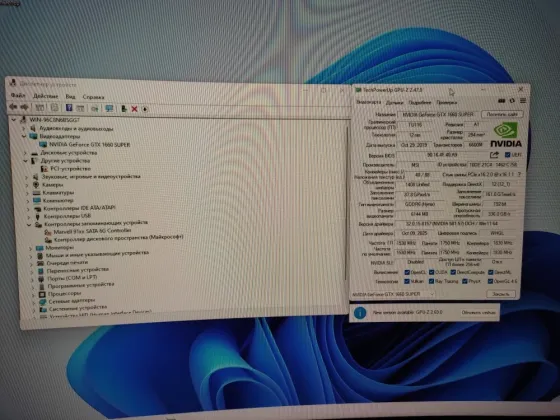The width and height of the screenshot is (560, 420).
Task: Click the scan hardware monitor toolbar icon
Action: point(109,109)
